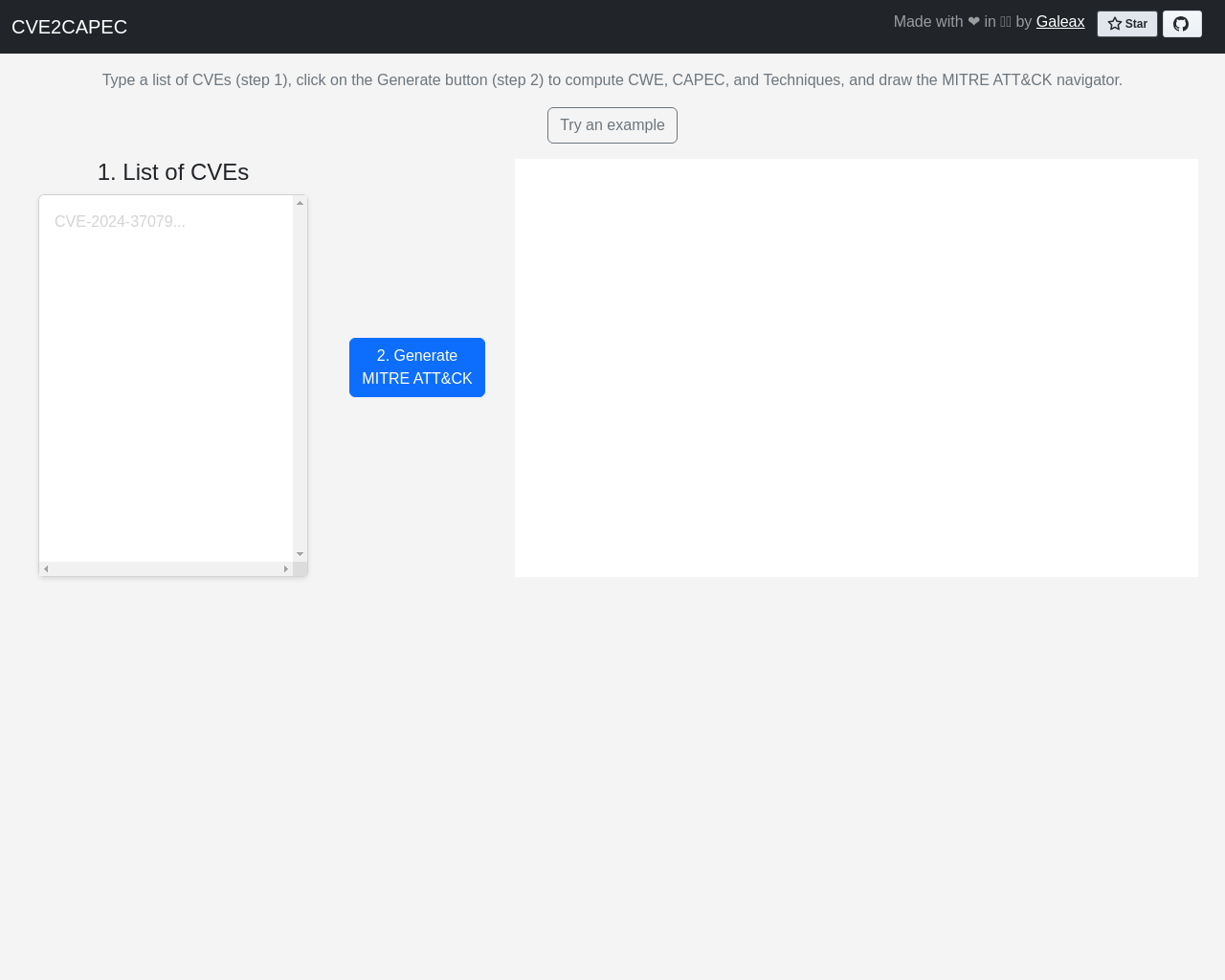The image size is (1225, 980).
Task: Click the Generate MITRE ATT&CK button
Action: [x=417, y=367]
